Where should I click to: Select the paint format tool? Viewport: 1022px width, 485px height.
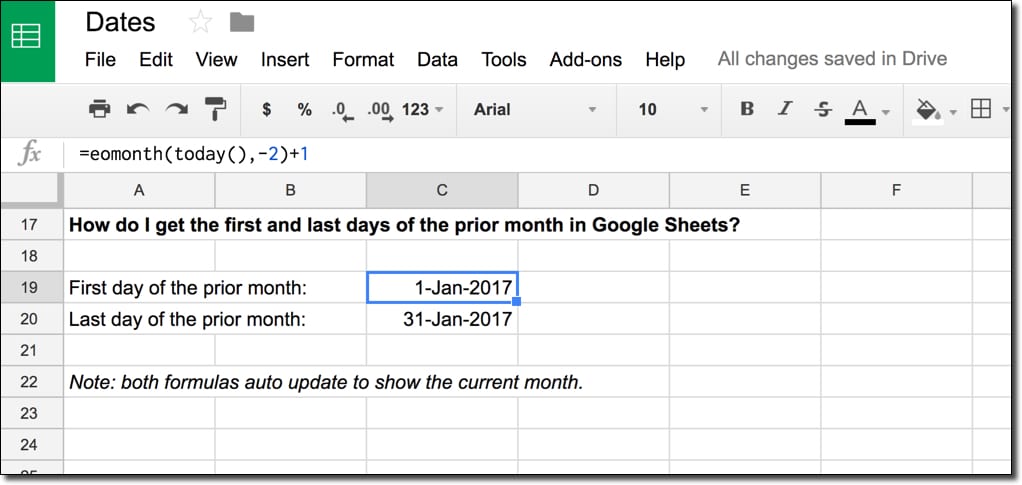point(214,109)
